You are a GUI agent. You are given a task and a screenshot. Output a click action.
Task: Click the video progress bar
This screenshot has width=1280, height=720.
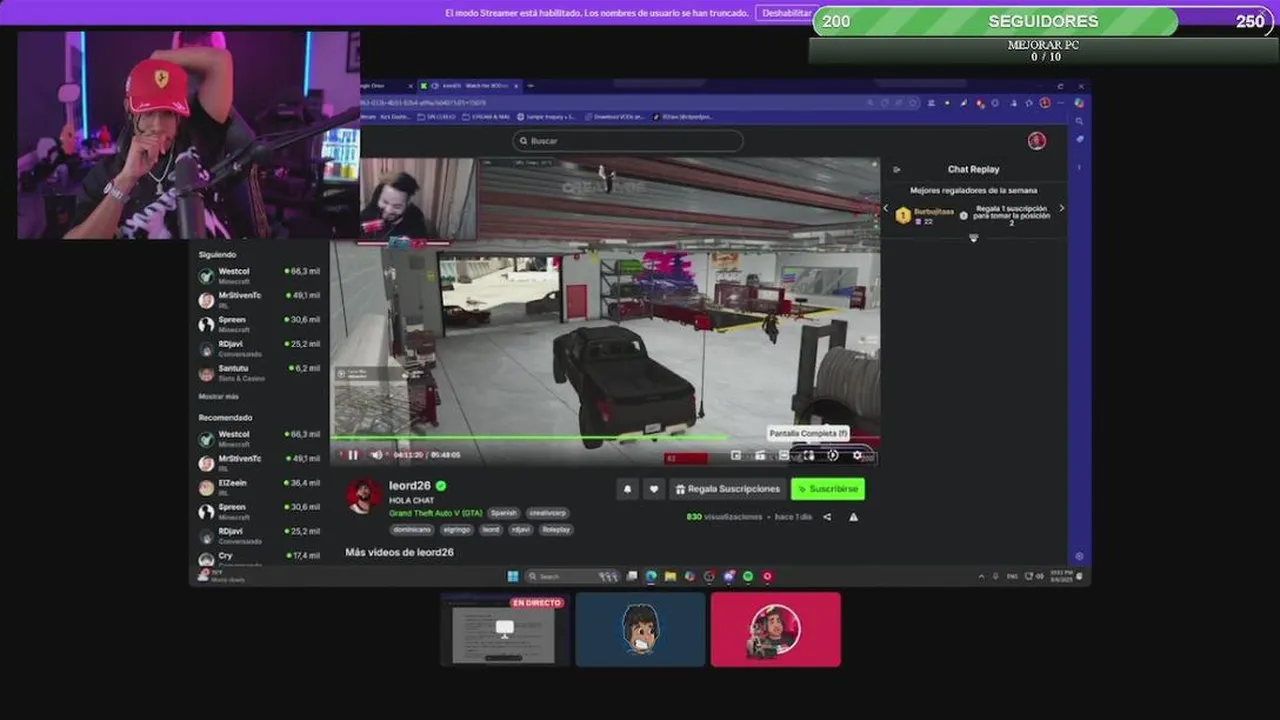point(605,437)
